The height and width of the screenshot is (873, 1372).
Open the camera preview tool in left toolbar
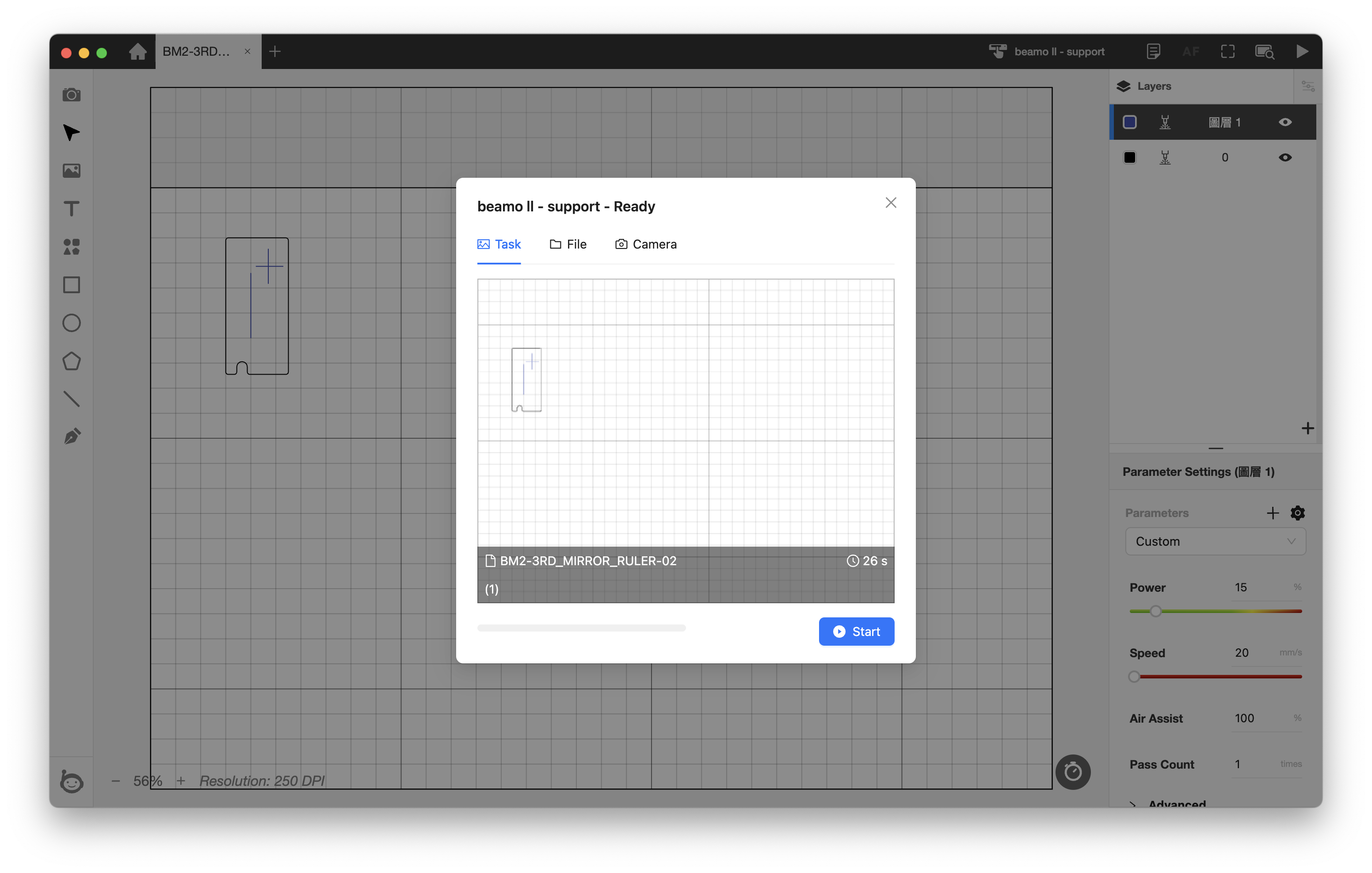coord(71,95)
